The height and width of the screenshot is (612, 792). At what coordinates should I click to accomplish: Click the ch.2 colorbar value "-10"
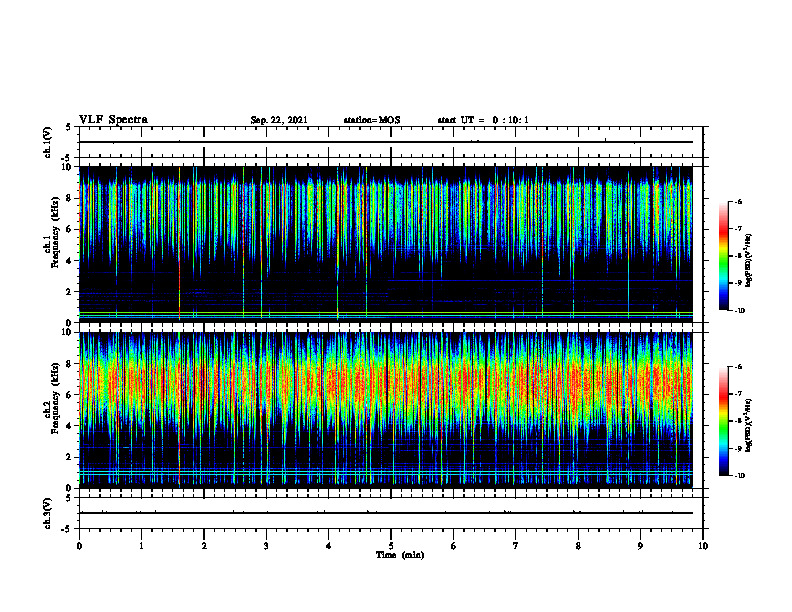(739, 475)
